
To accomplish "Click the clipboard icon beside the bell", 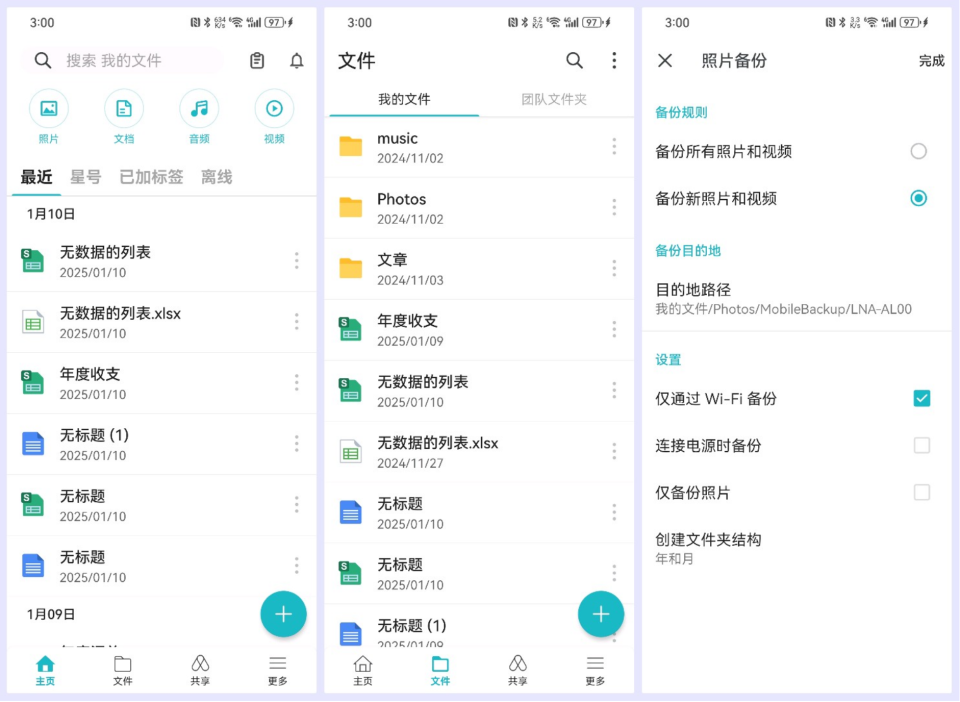I will coord(257,61).
